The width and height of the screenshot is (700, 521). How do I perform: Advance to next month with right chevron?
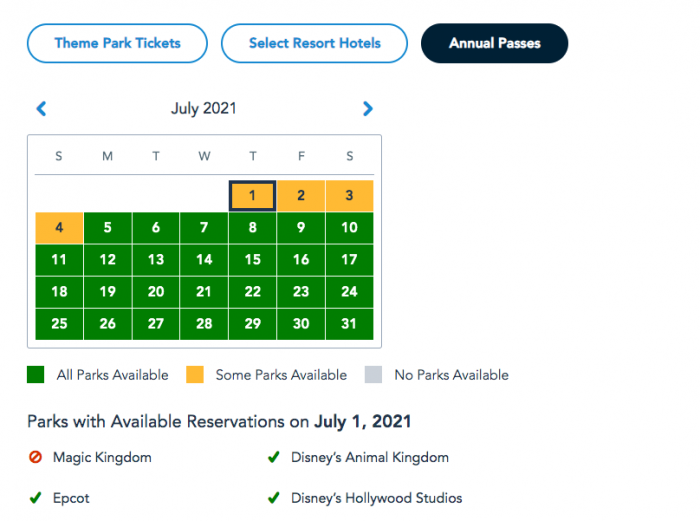[367, 108]
